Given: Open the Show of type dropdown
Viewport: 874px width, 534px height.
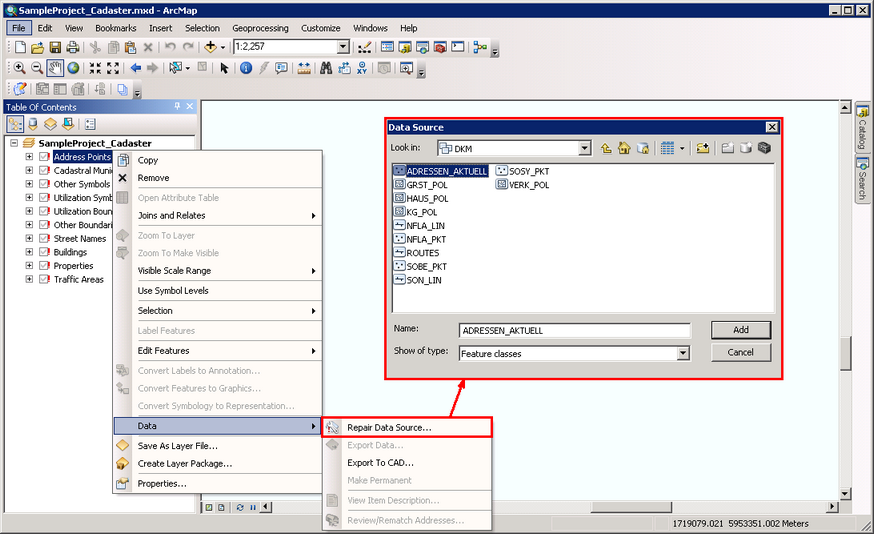Looking at the screenshot, I should (683, 353).
